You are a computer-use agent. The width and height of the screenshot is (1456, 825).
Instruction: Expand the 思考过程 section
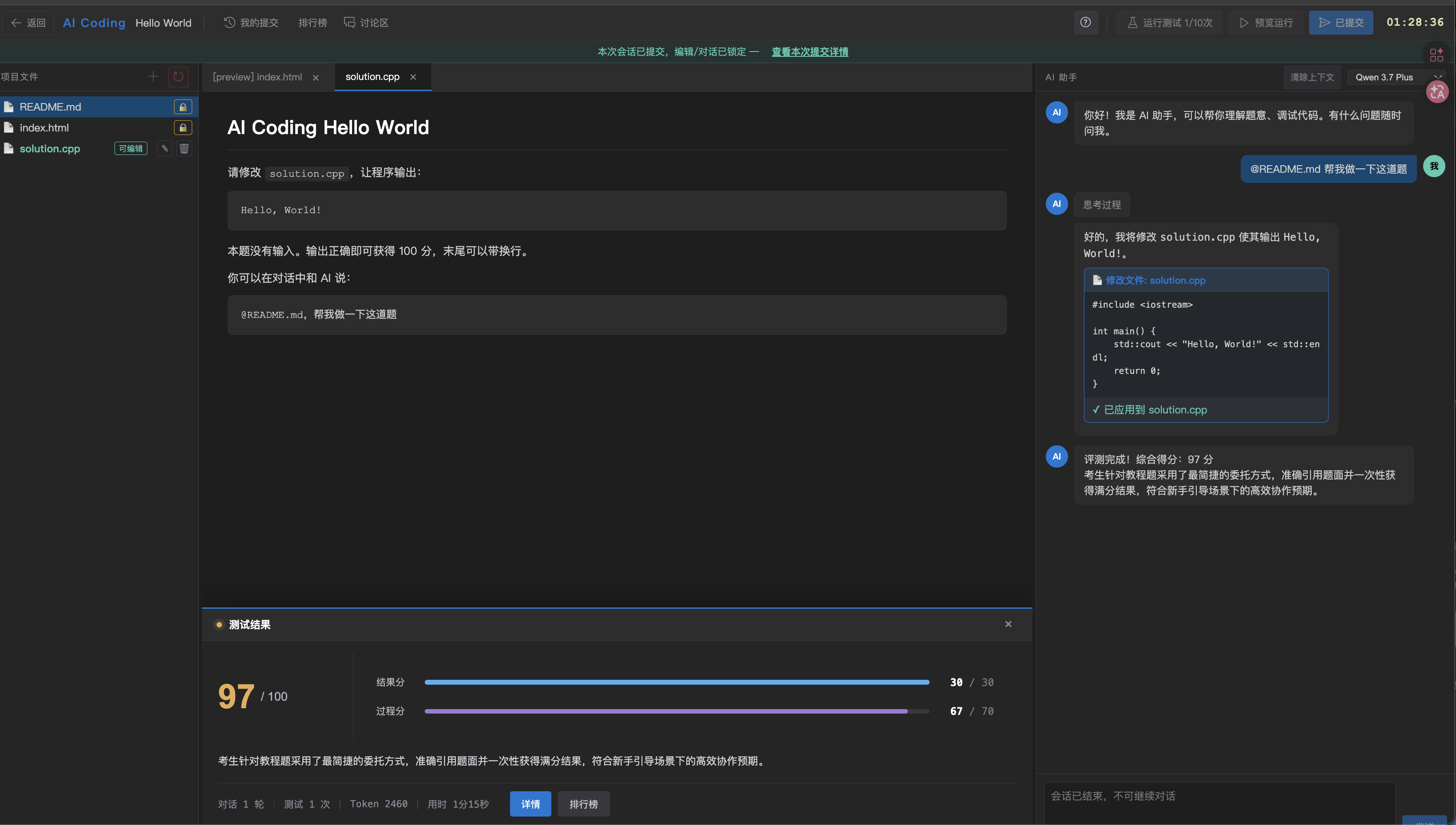pos(1101,205)
